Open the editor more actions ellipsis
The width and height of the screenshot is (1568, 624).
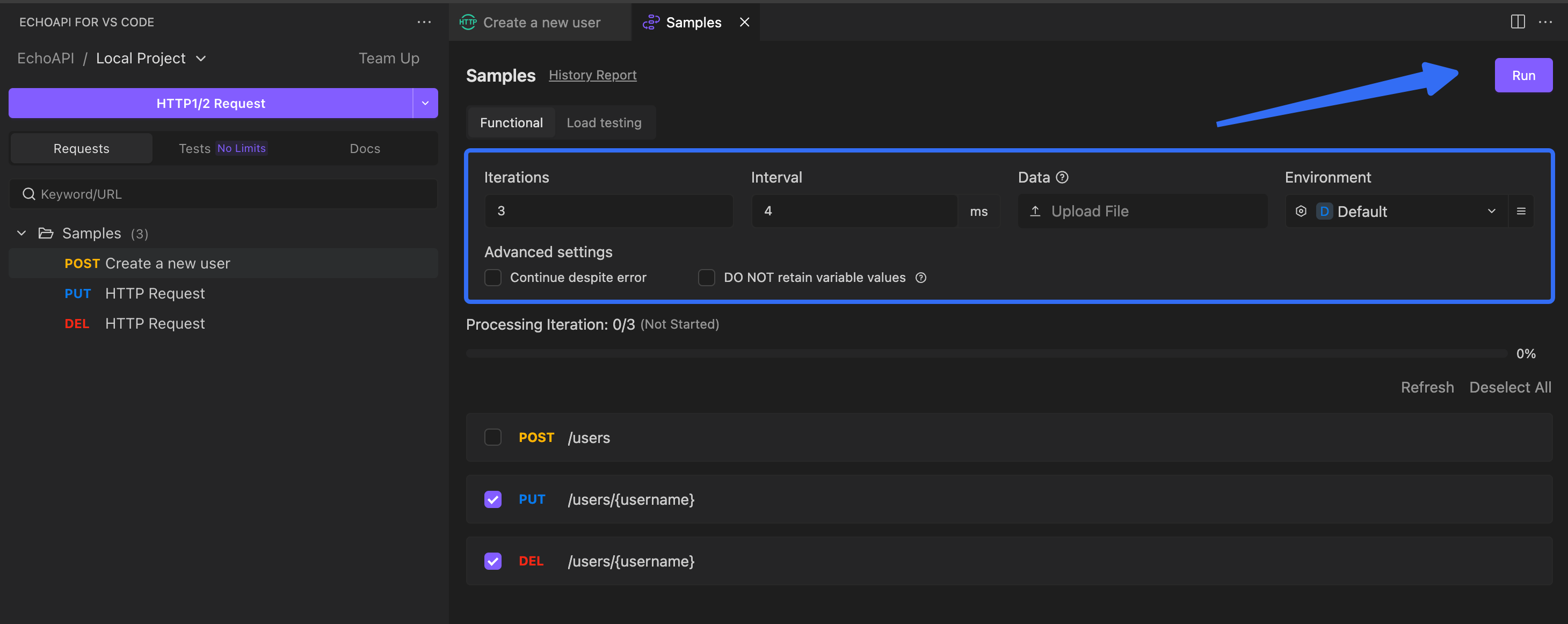(1545, 22)
